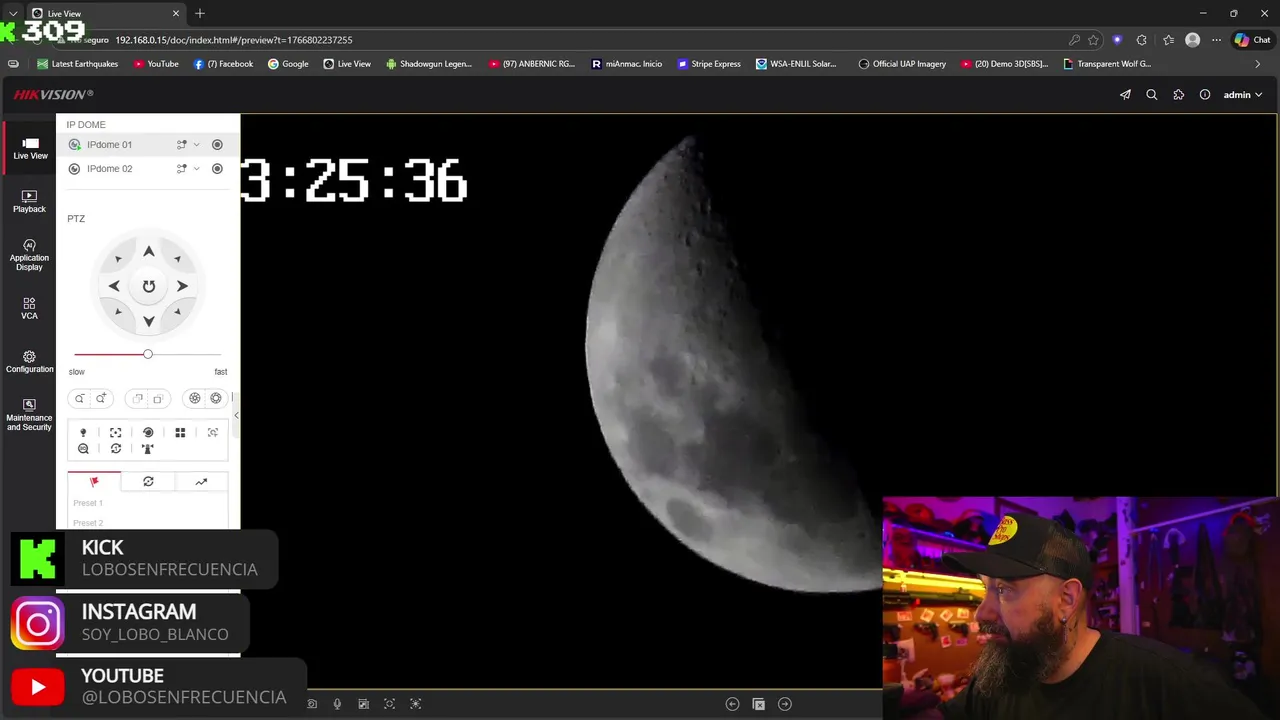
Task: Collapse the PTZ side panel handle
Action: [236, 416]
